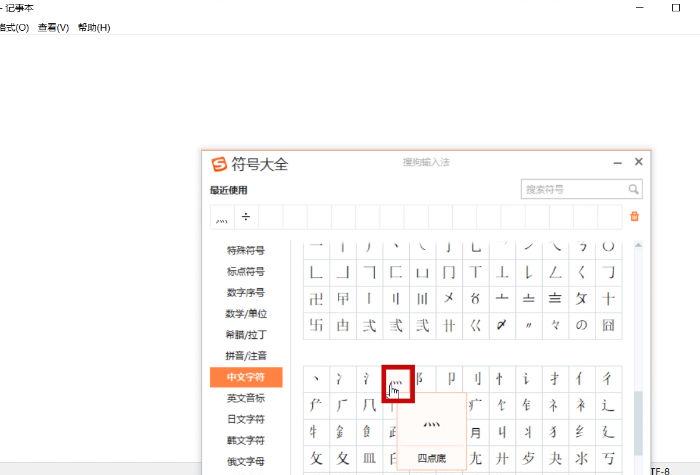Pick the 〃 ditto mark symbol
This screenshot has width=700, height=475.
coord(529,325)
